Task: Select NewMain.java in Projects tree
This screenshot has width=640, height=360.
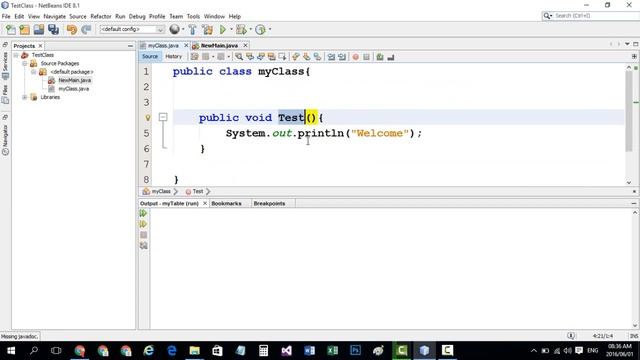Action: pyautogui.click(x=74, y=80)
